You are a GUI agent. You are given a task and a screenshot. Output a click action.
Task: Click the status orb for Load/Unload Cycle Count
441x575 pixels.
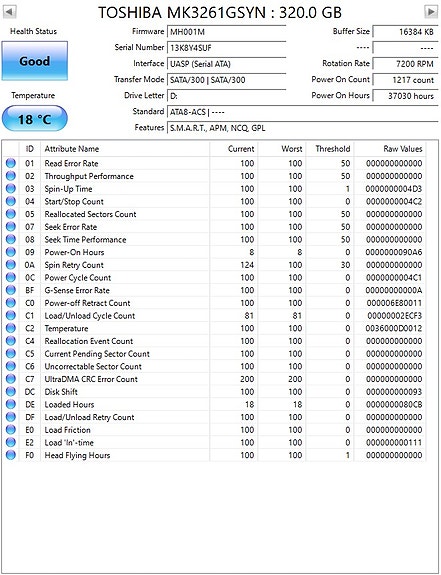pos(11,315)
